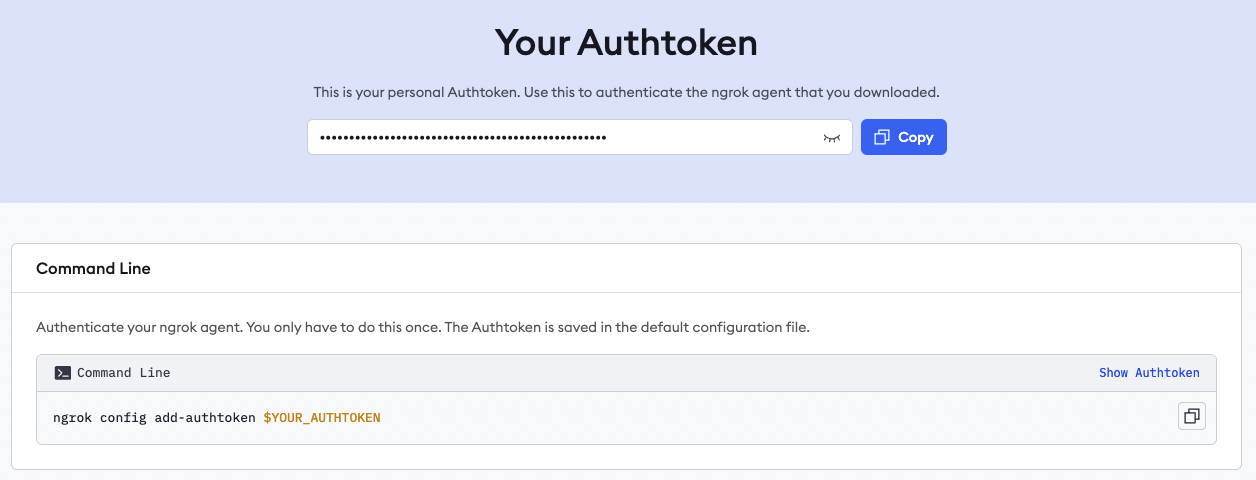Click the terminal prompt icon in the code header
Image resolution: width=1256 pixels, height=480 pixels.
[63, 373]
